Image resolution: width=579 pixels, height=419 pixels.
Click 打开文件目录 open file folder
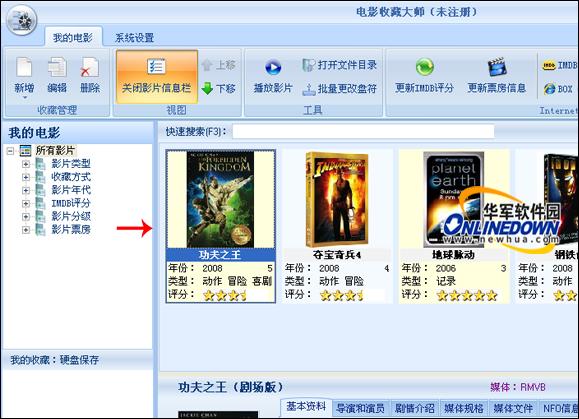click(339, 65)
